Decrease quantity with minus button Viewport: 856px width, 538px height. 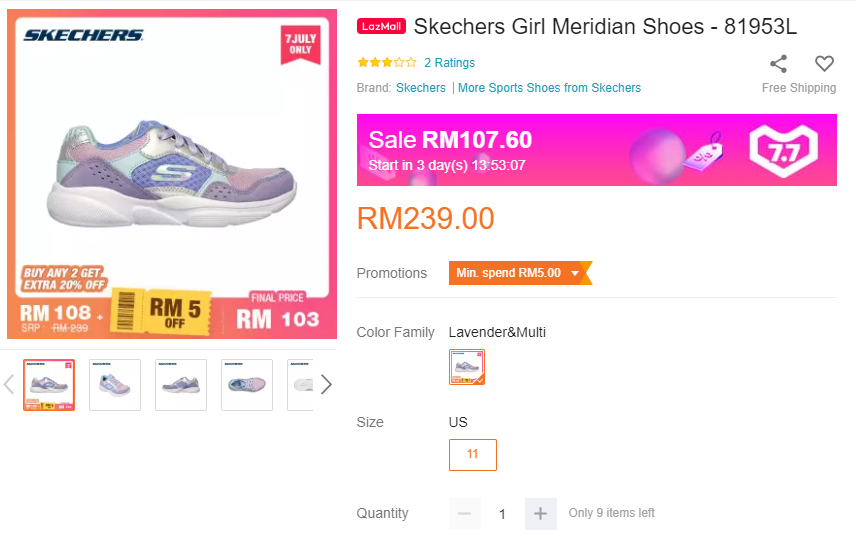click(464, 514)
